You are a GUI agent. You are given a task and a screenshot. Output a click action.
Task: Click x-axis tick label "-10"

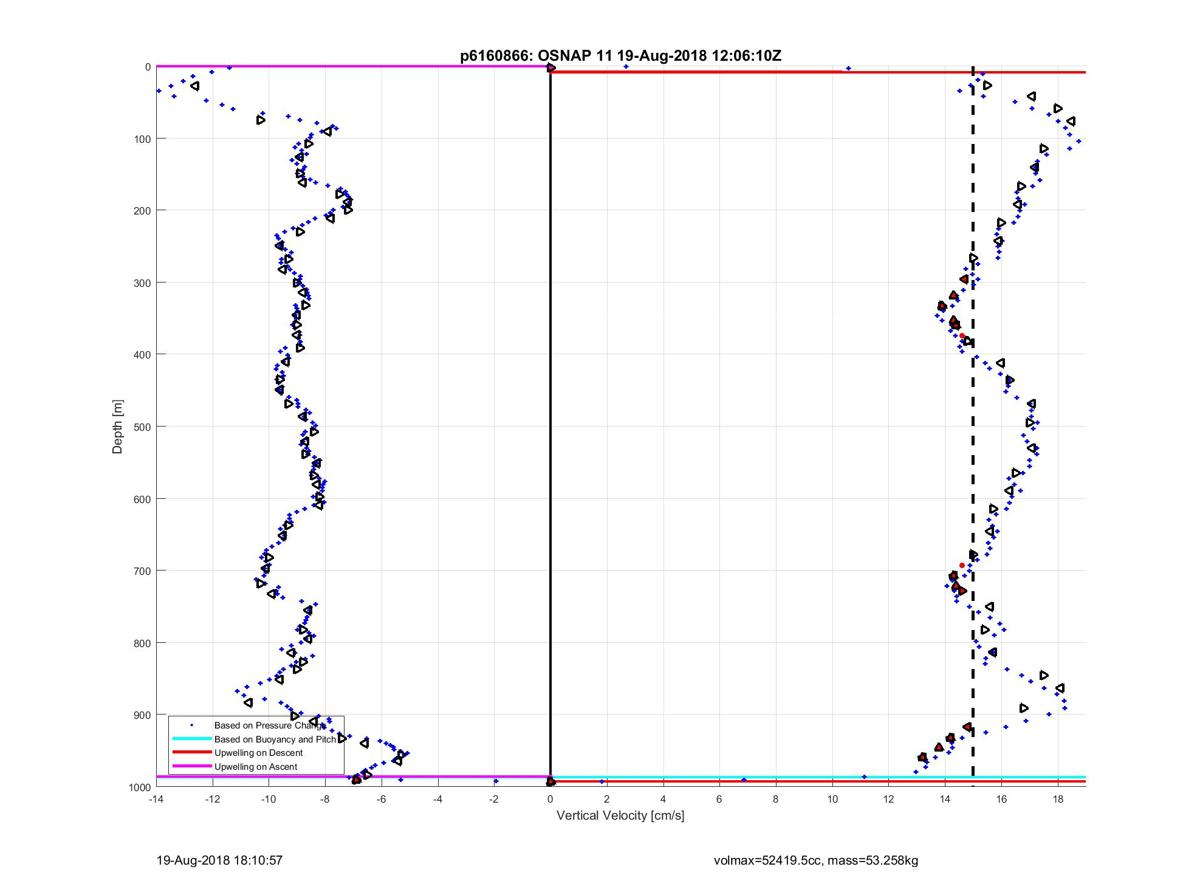tap(268, 800)
